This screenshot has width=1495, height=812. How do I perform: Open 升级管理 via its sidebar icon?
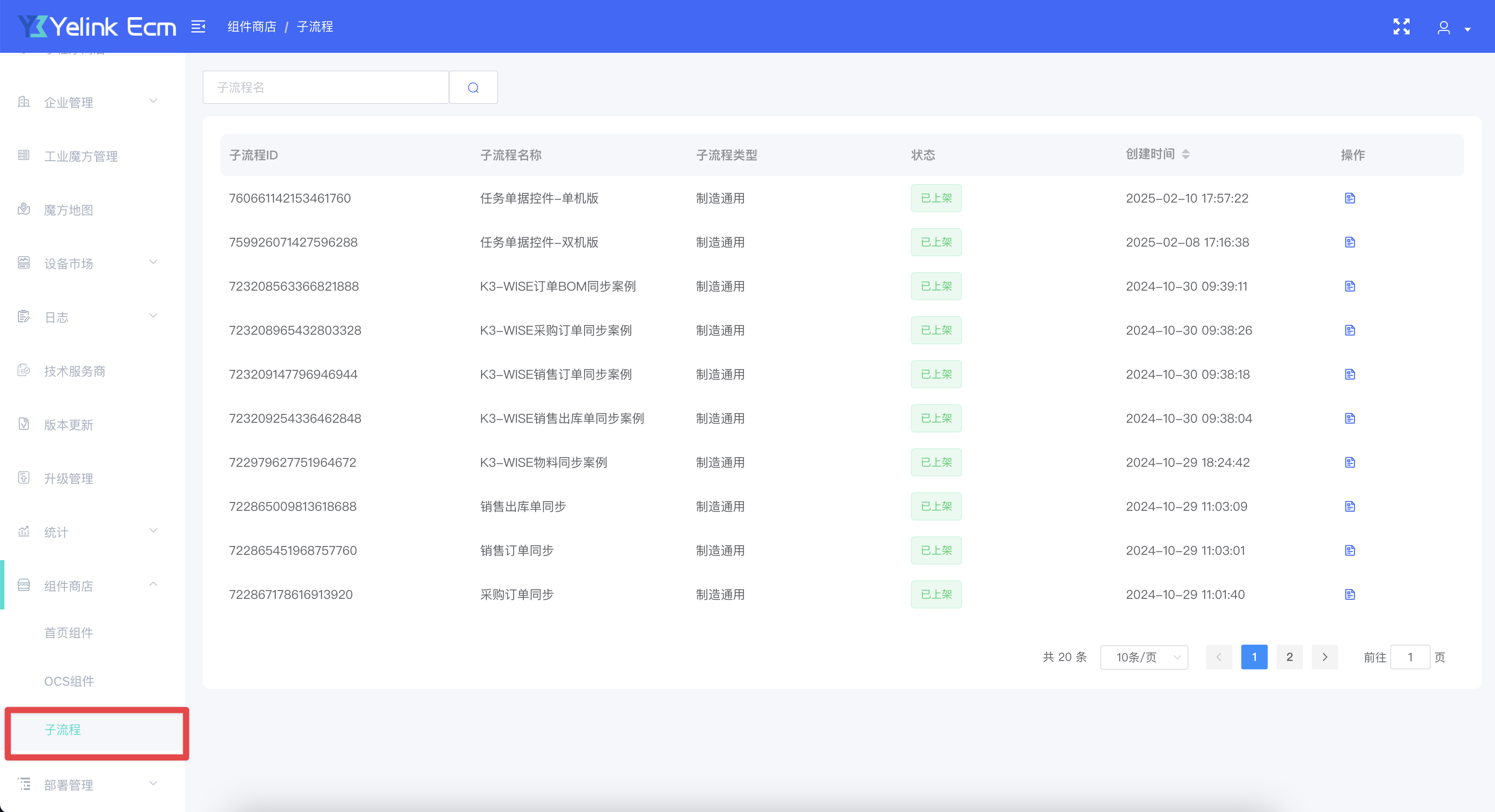tap(23, 478)
